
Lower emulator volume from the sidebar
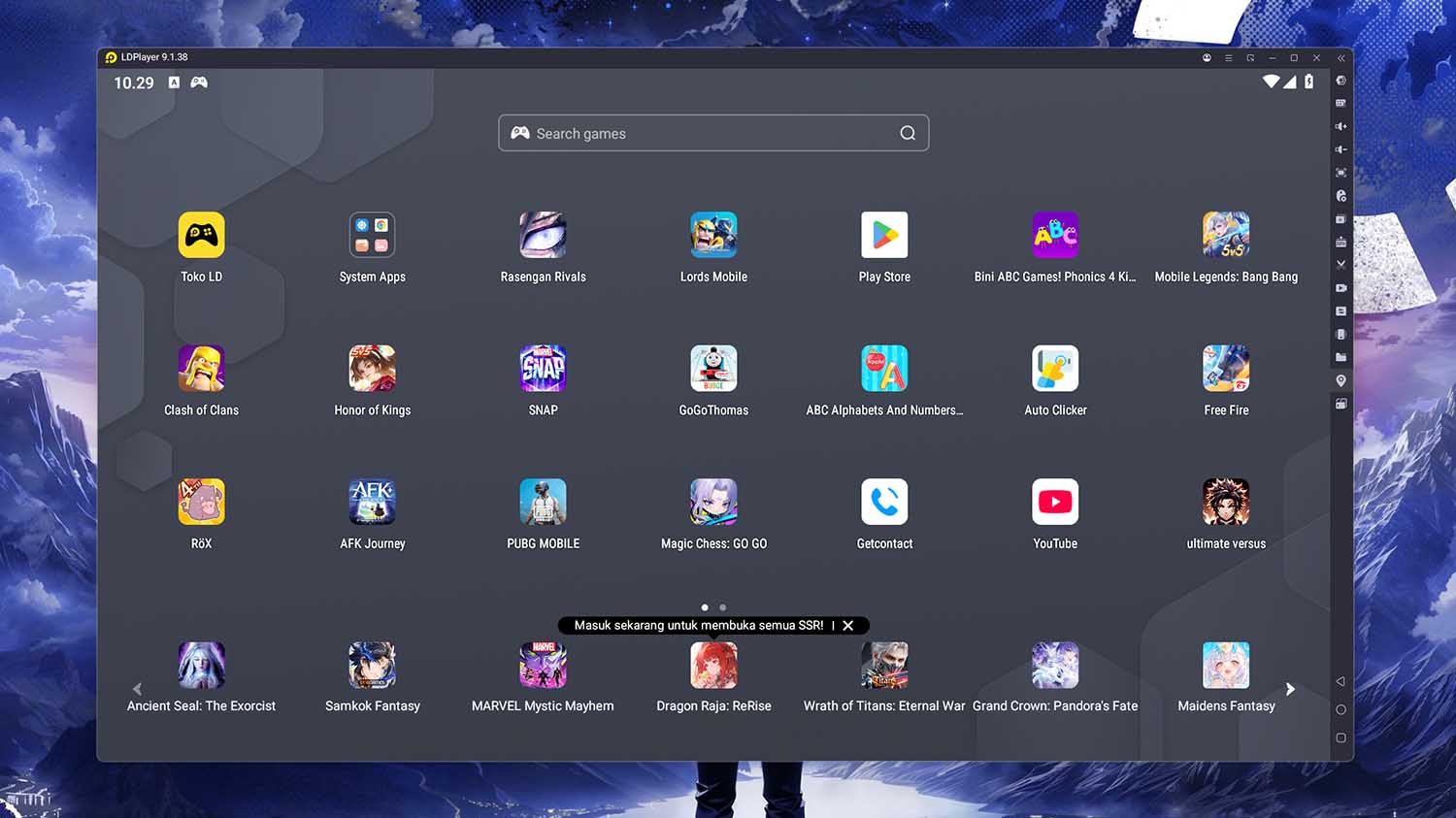click(1340, 149)
